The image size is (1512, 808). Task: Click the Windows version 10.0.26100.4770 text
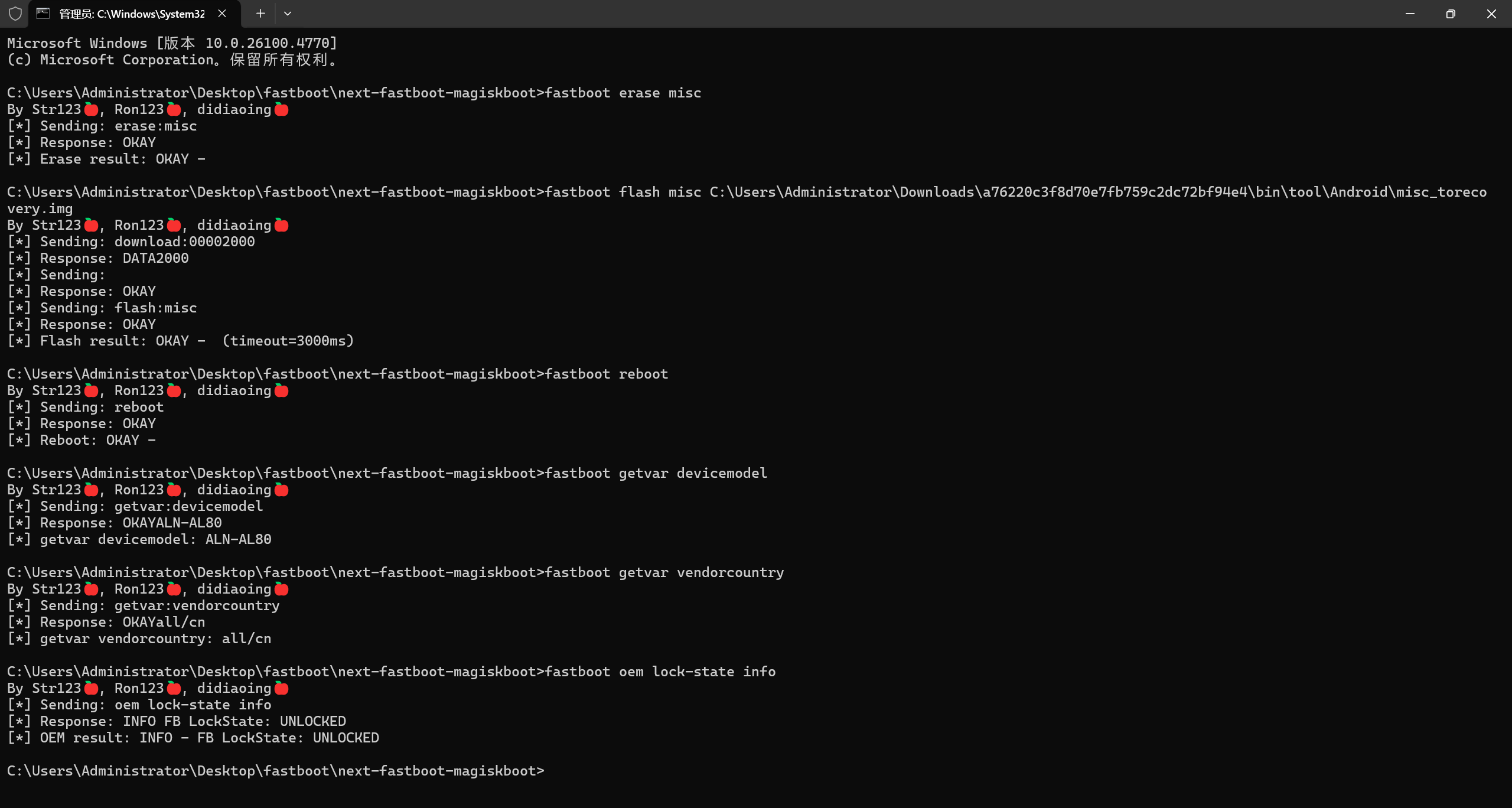click(267, 43)
